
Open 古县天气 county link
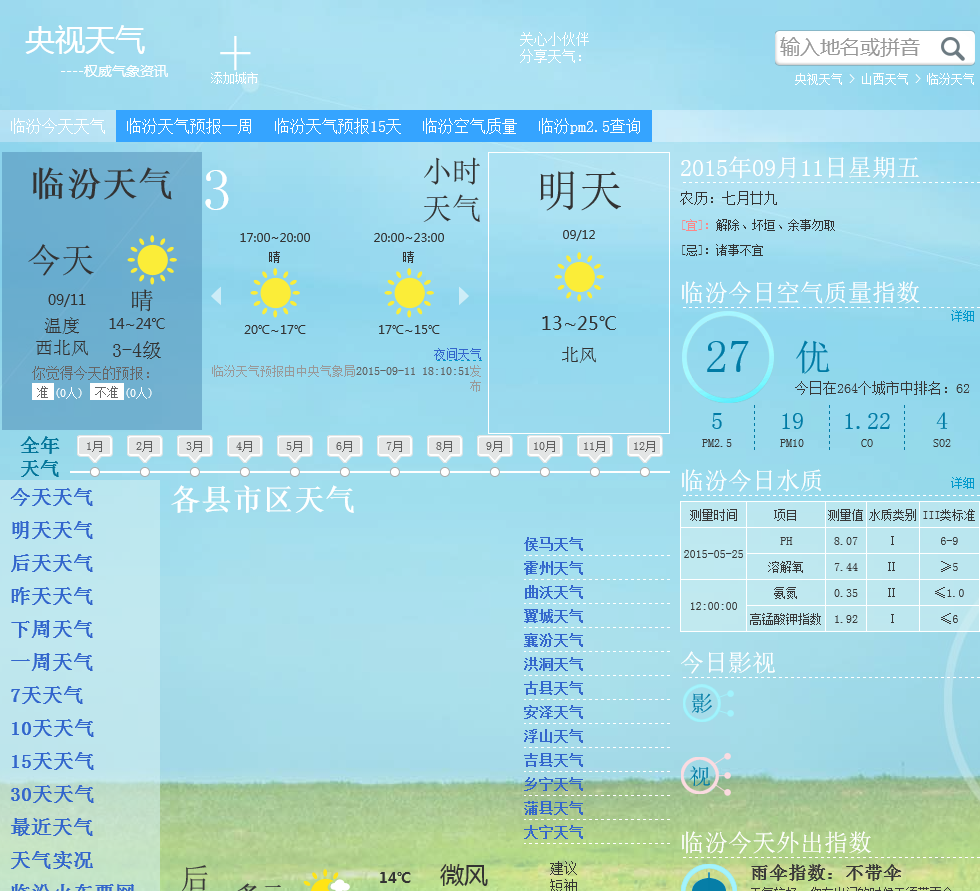tap(554, 688)
